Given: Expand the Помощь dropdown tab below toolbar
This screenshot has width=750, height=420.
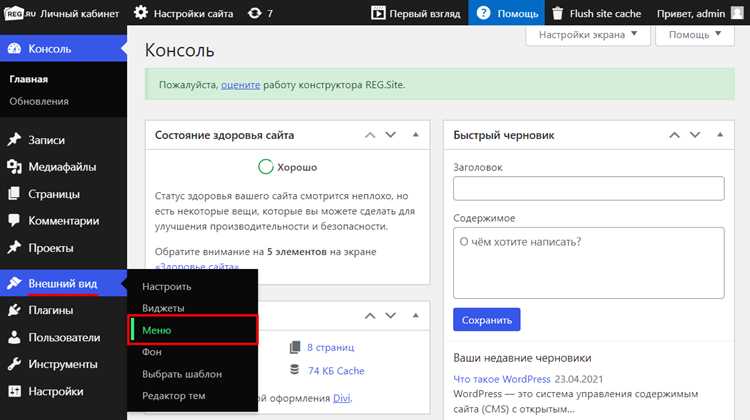Looking at the screenshot, I should point(695,35).
